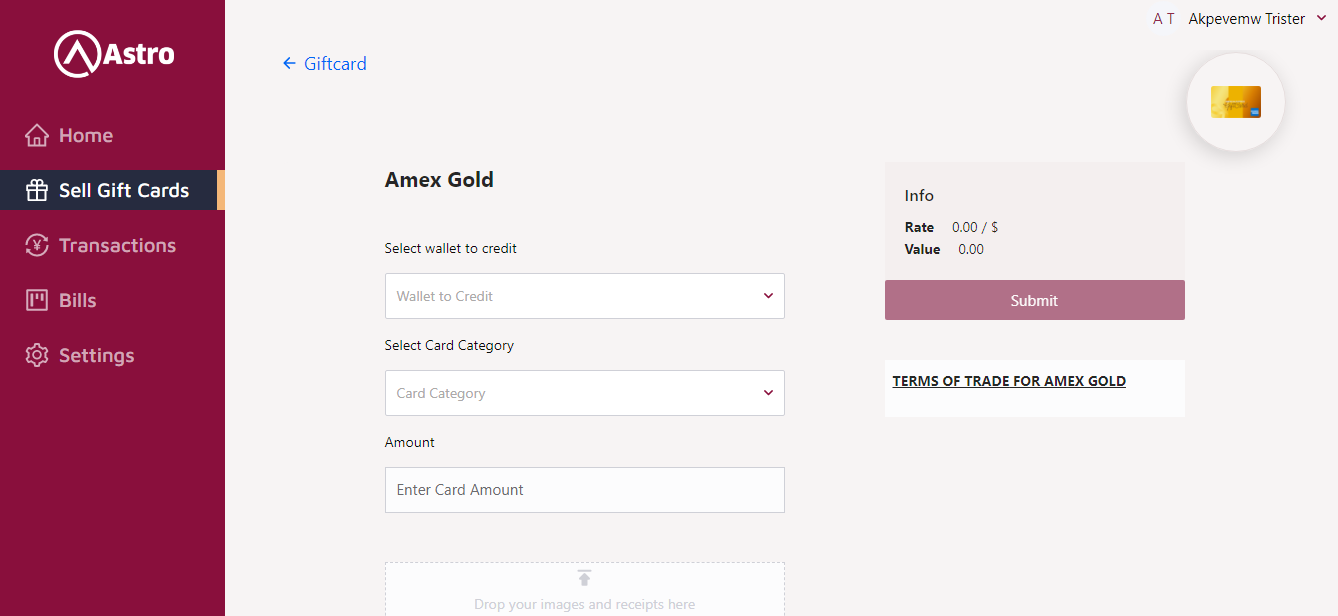Viewport: 1338px width, 616px height.
Task: Go to Home in the sidebar
Action: 86,135
